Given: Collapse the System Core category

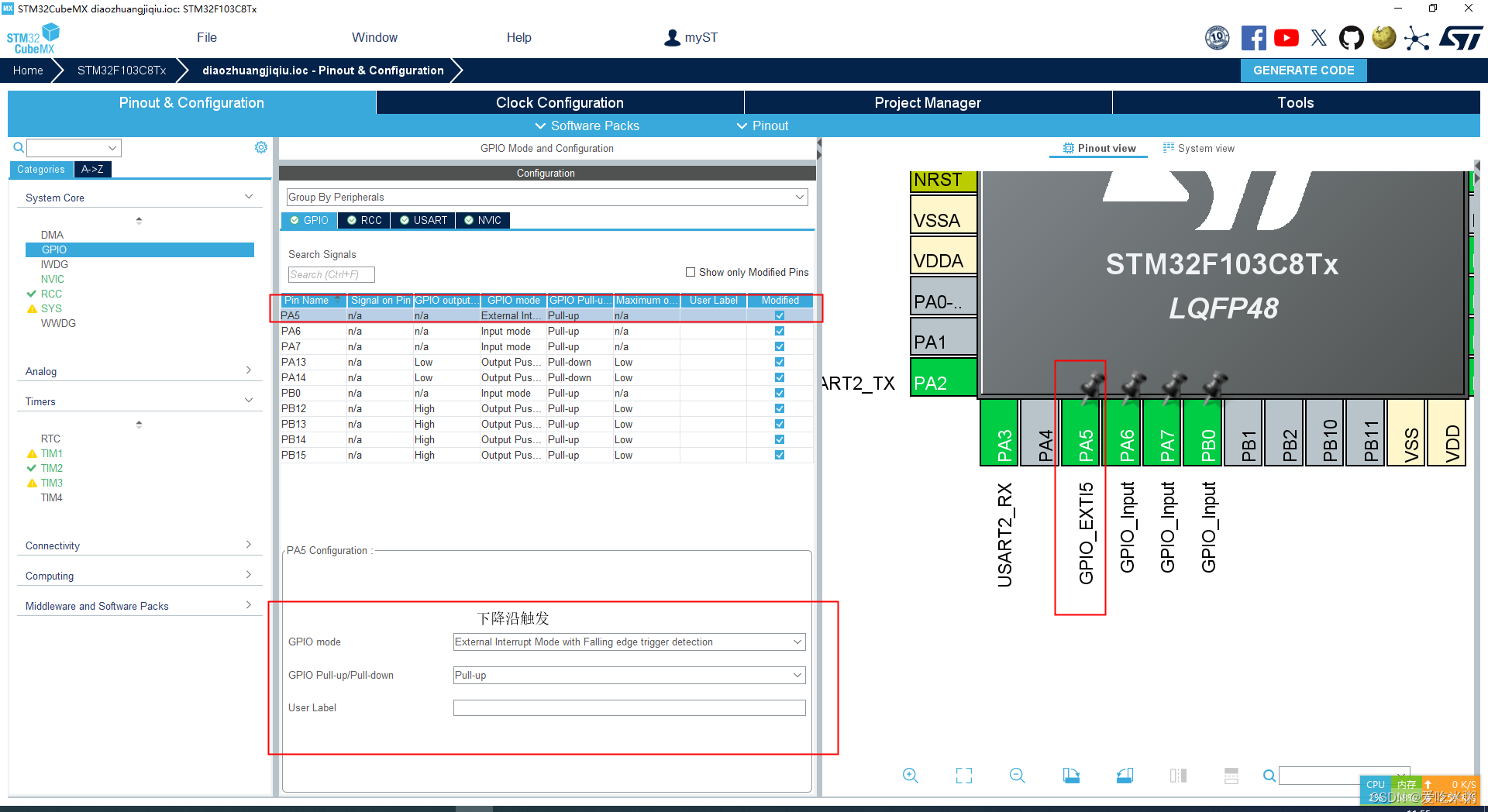Looking at the screenshot, I should coord(139,198).
